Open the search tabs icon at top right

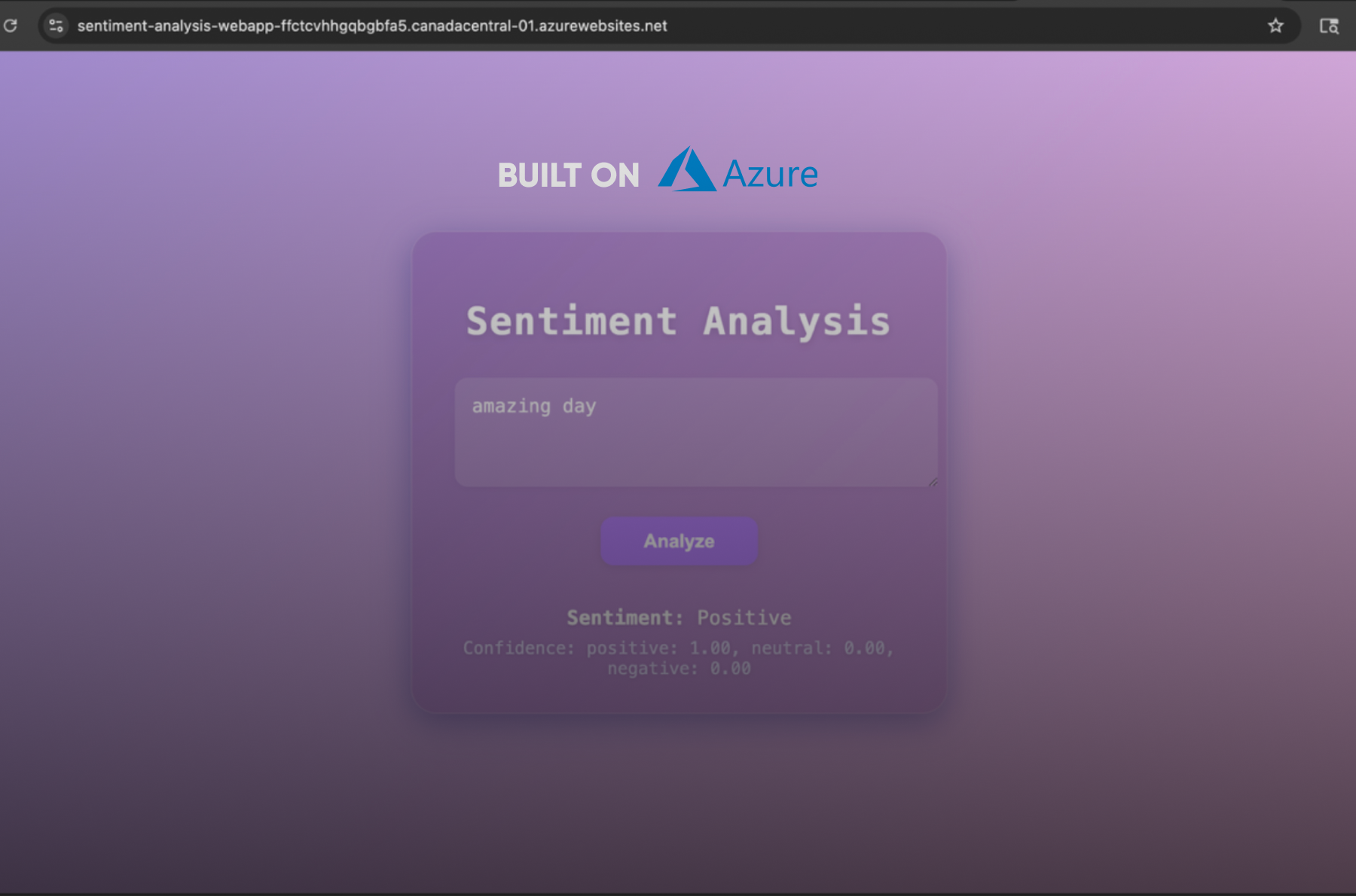(1329, 26)
